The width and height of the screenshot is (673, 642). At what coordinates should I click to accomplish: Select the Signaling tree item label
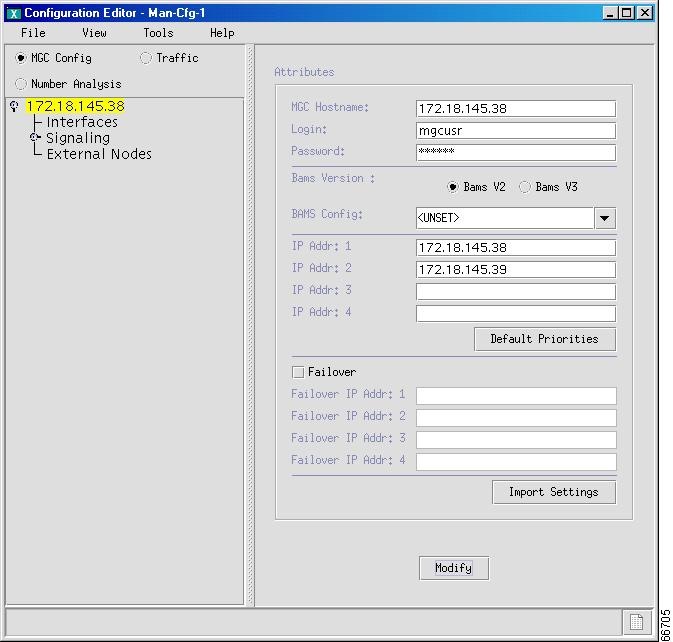click(x=78, y=138)
